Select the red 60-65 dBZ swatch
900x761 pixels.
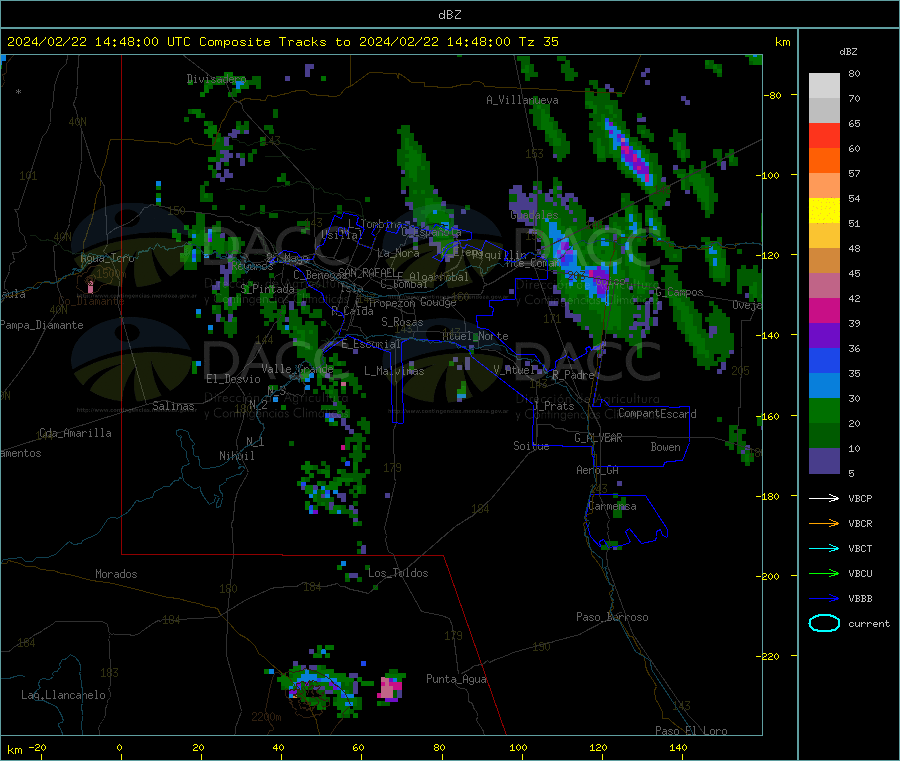824,136
